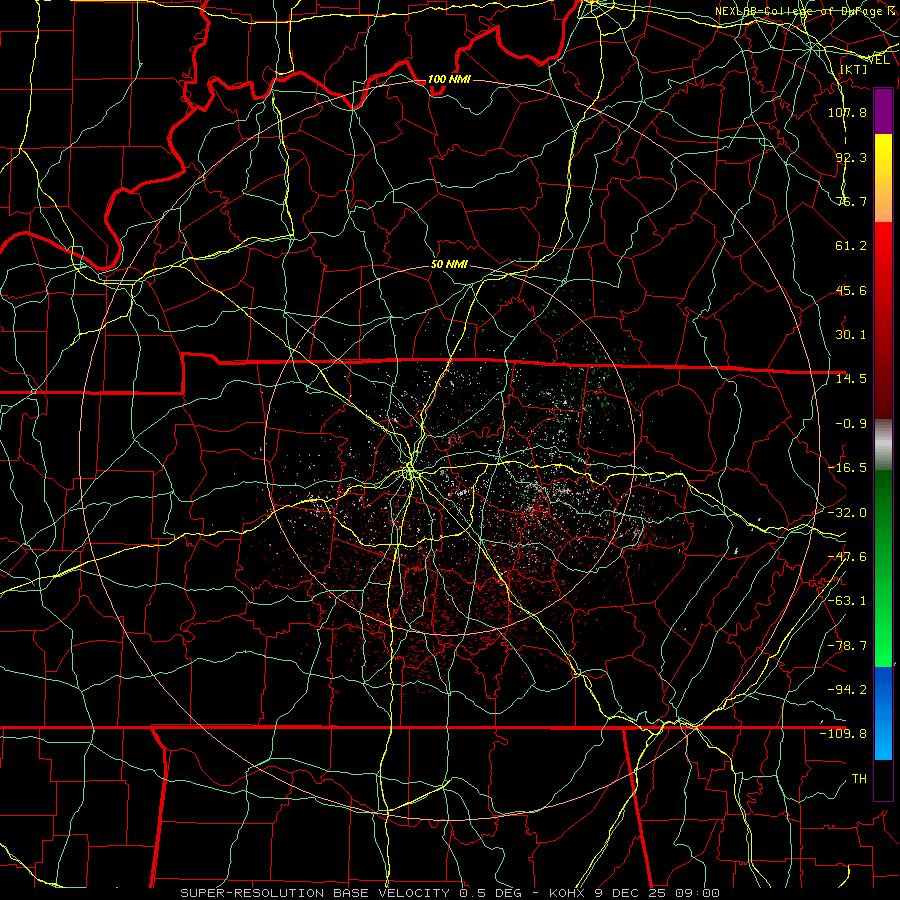Click the yellow-orange segment of the velocity scale
The height and width of the screenshot is (900, 900).
[x=883, y=178]
